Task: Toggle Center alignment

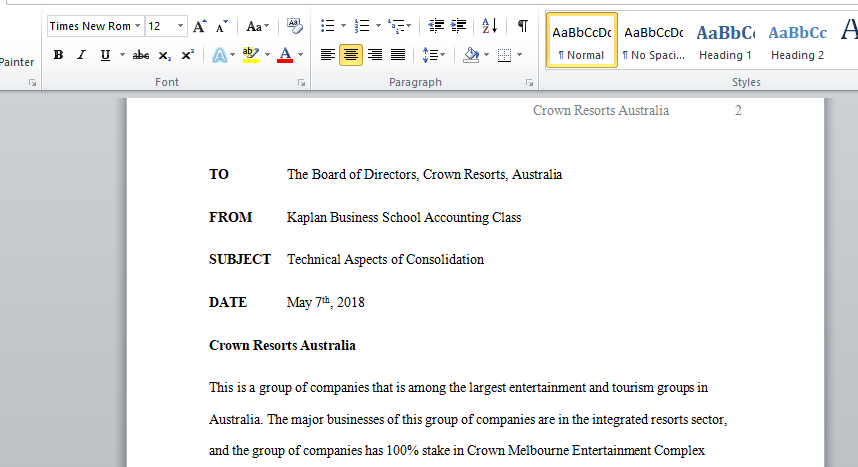Action: click(351, 55)
